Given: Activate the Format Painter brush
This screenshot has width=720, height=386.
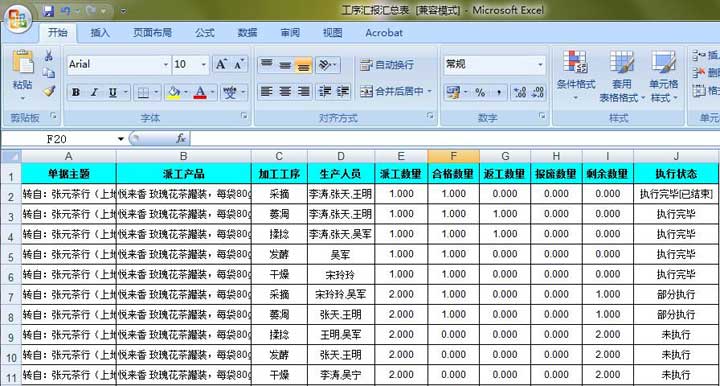Looking at the screenshot, I should pyautogui.click(x=49, y=91).
